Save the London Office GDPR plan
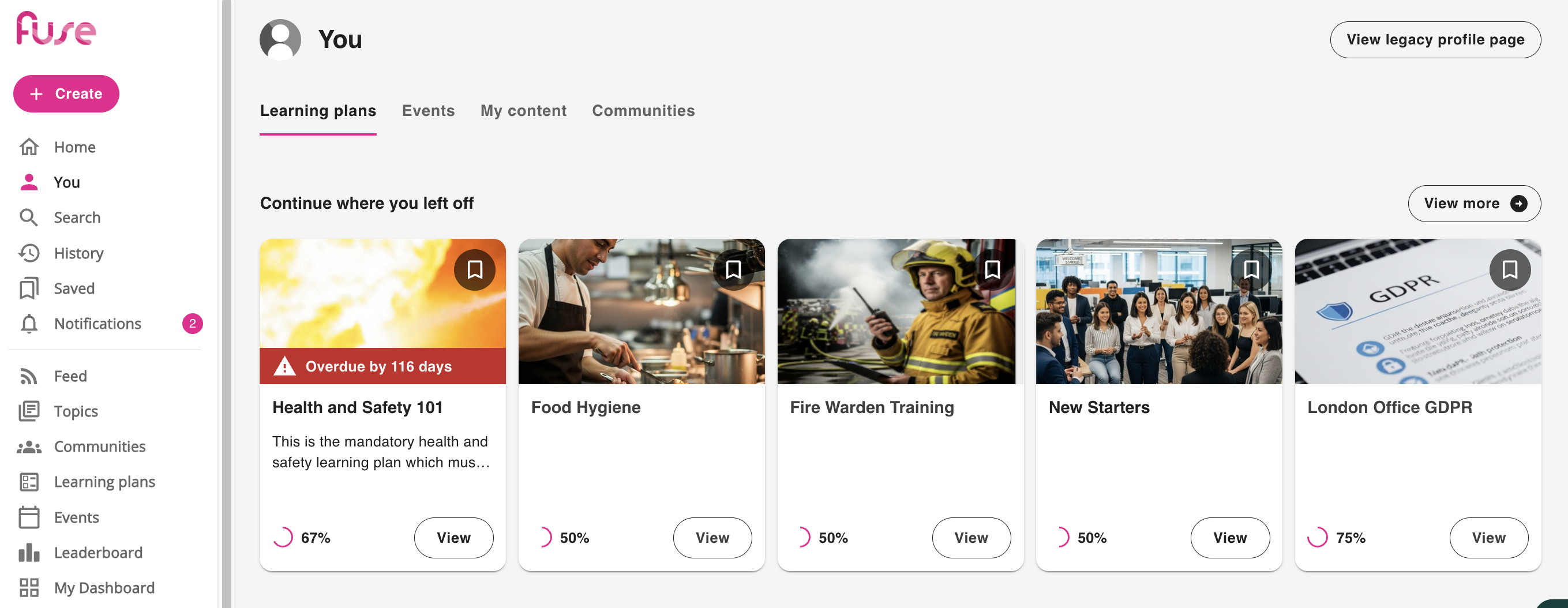1568x608 pixels. pyautogui.click(x=1509, y=269)
